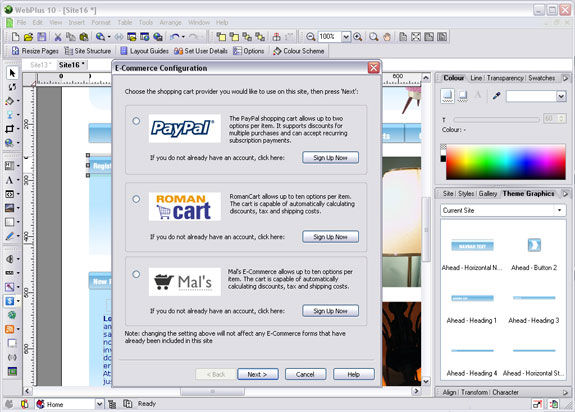Open the Options toolbar item
575x412 pixels.
[249, 51]
